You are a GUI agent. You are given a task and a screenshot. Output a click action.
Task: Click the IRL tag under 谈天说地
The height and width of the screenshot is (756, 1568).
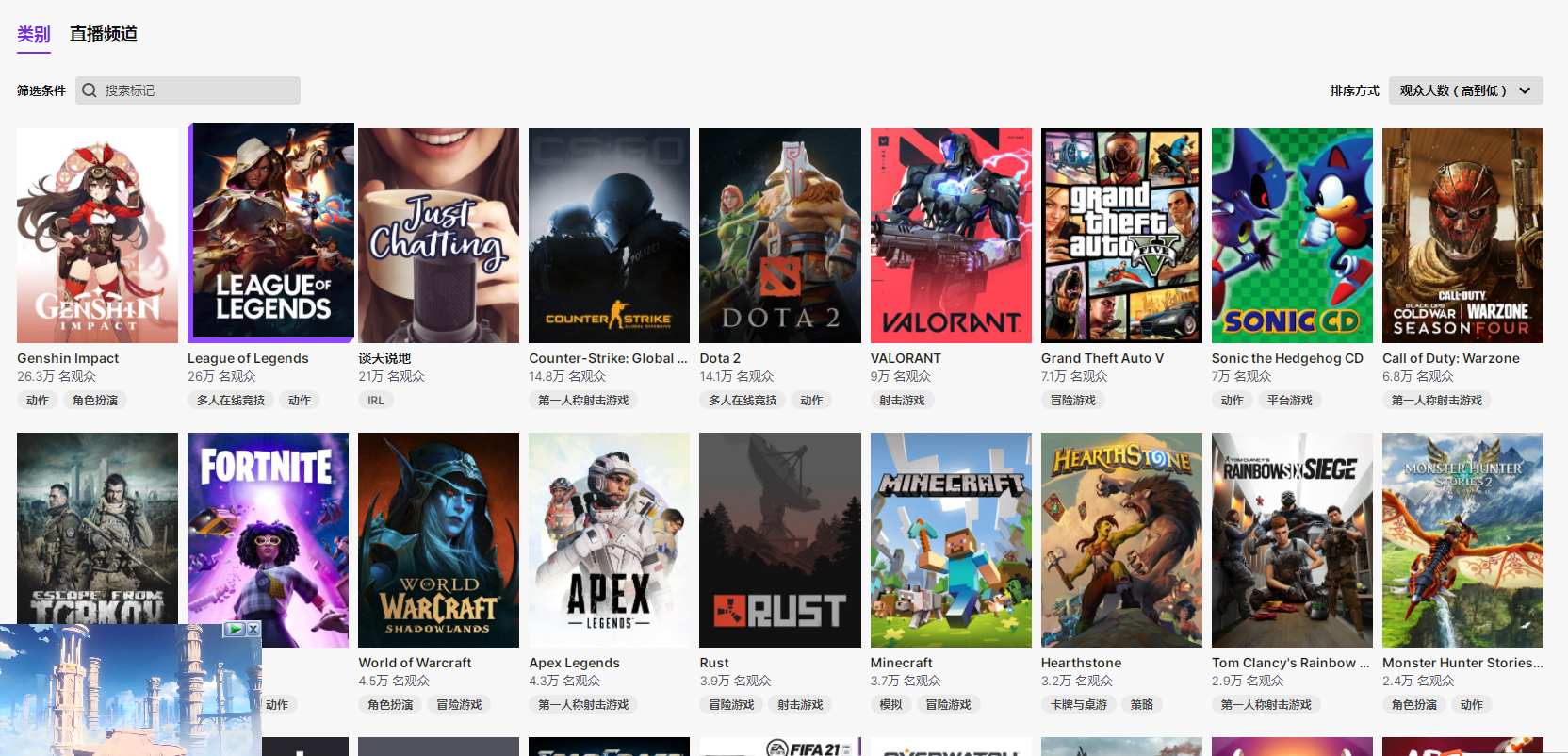click(x=376, y=401)
